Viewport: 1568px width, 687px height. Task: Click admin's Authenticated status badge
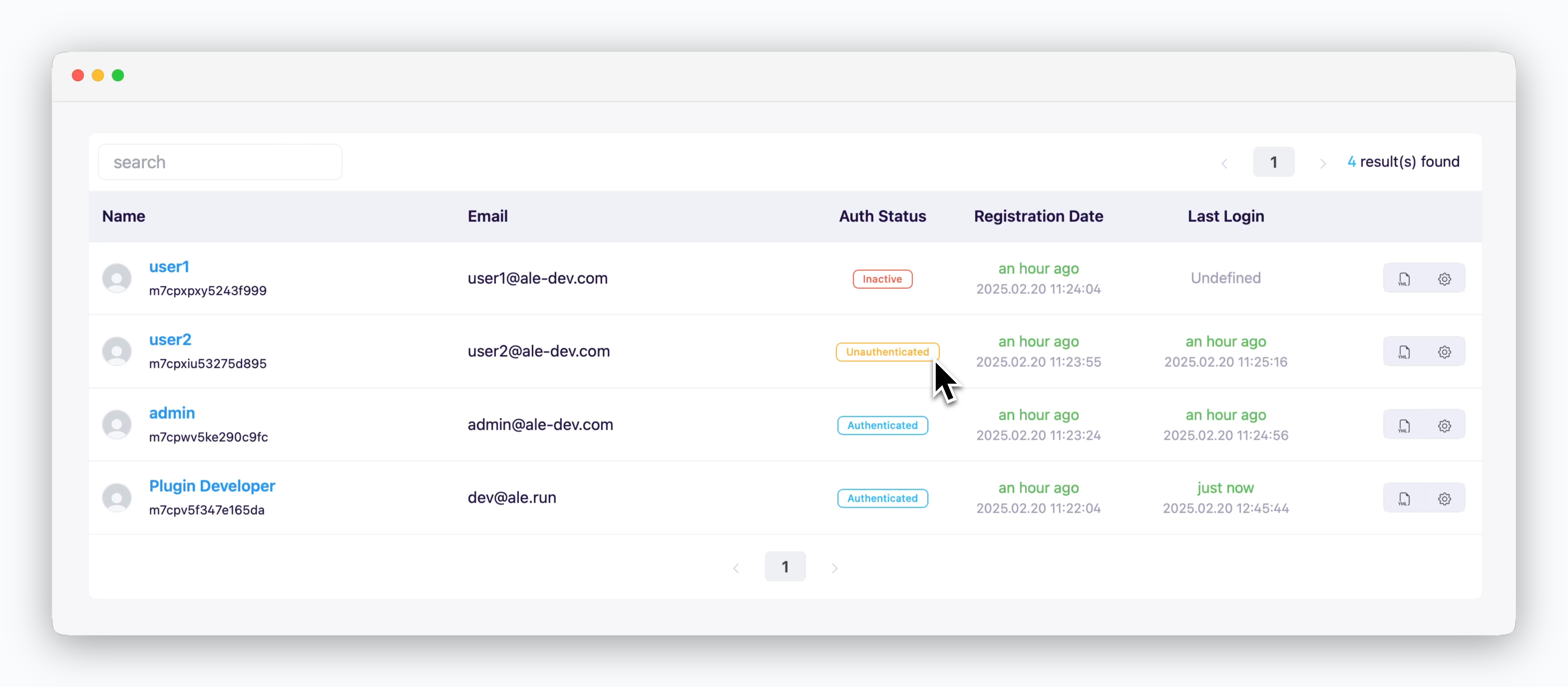[x=882, y=425]
